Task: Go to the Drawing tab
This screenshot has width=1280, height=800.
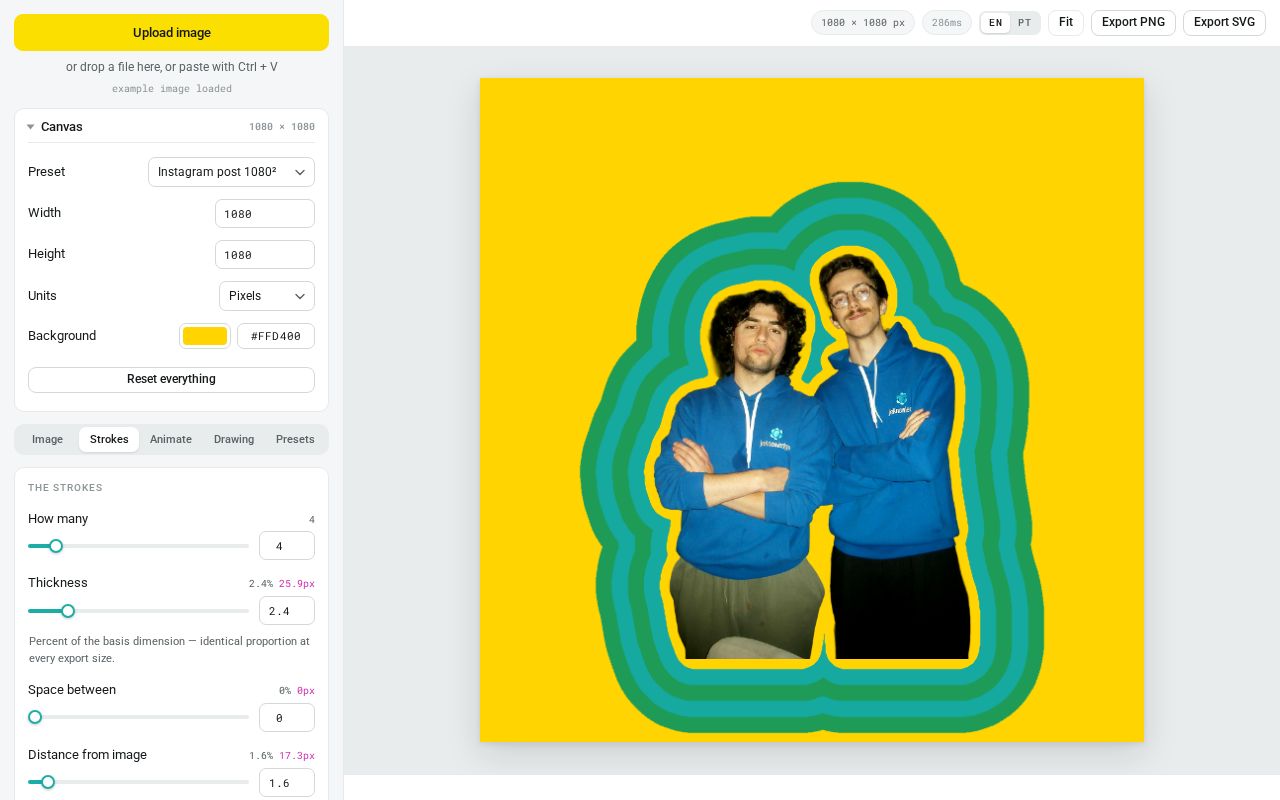Action: (x=234, y=440)
